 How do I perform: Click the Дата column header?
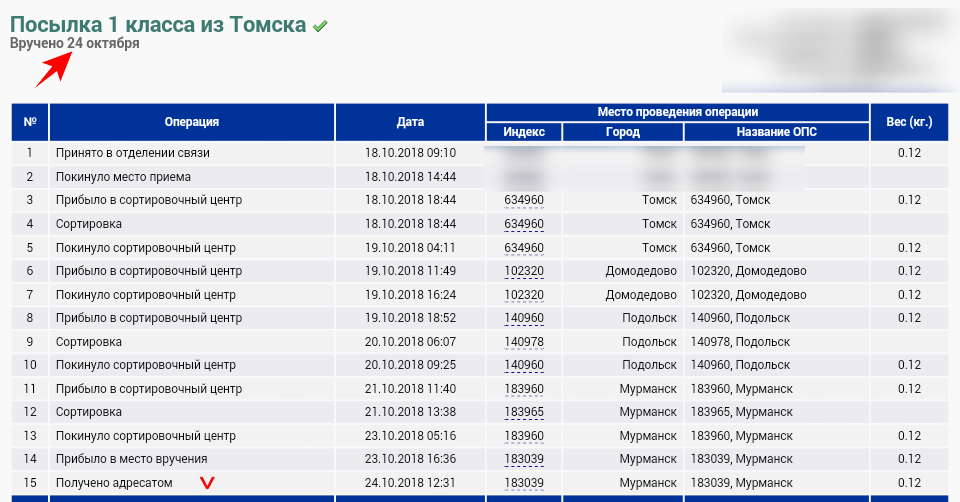[x=410, y=122]
